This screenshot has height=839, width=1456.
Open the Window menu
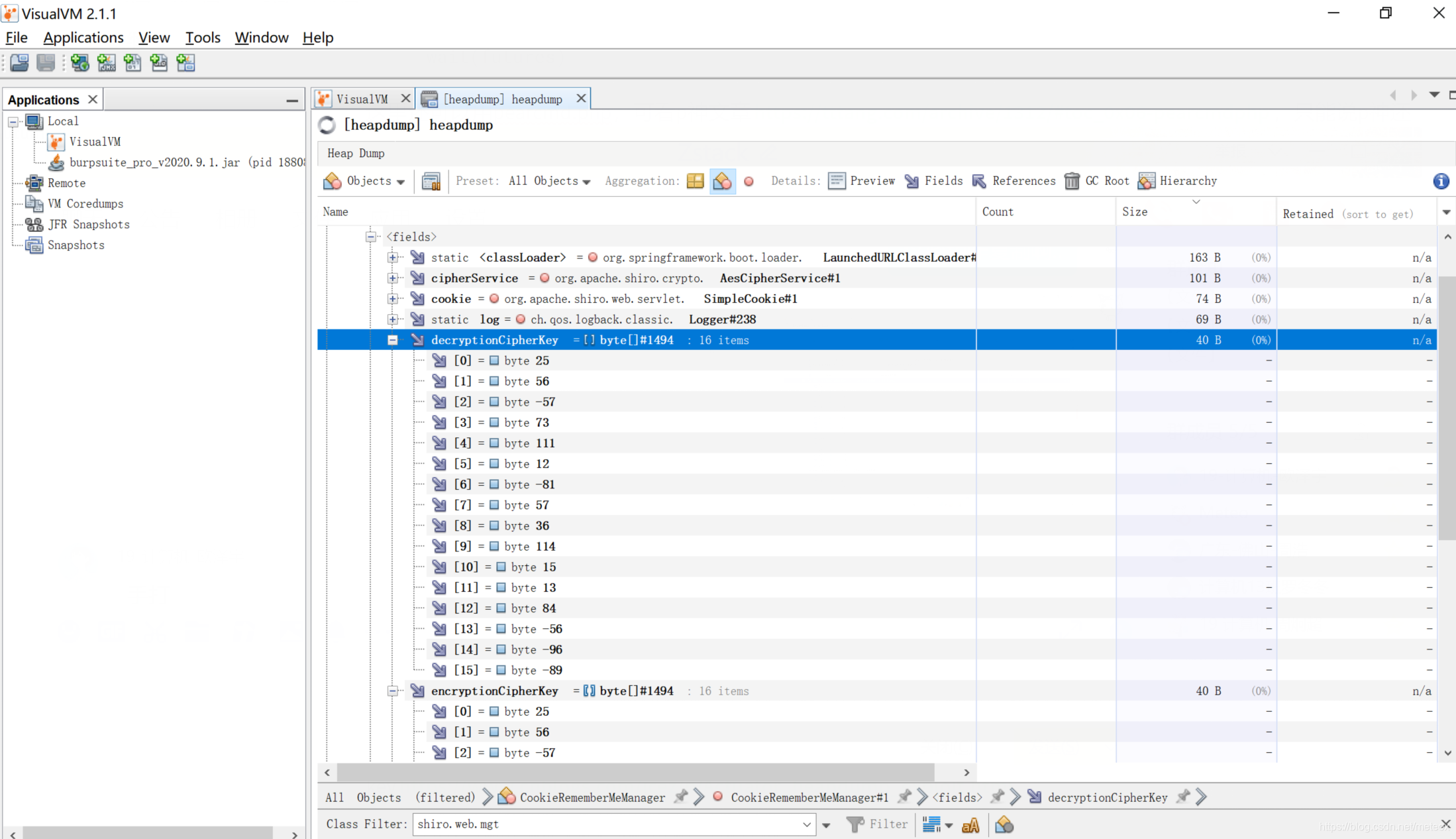pos(262,38)
